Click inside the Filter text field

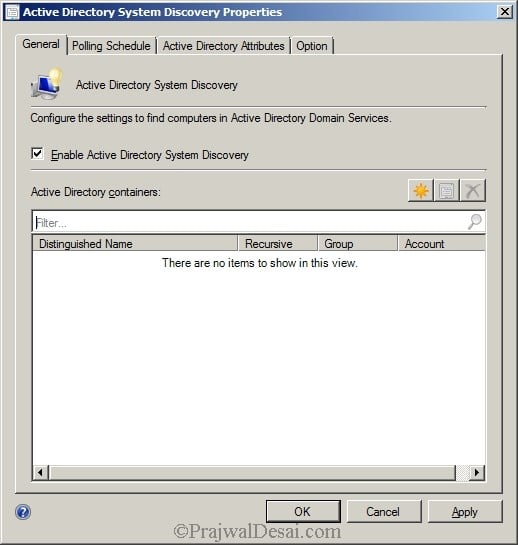pos(250,222)
